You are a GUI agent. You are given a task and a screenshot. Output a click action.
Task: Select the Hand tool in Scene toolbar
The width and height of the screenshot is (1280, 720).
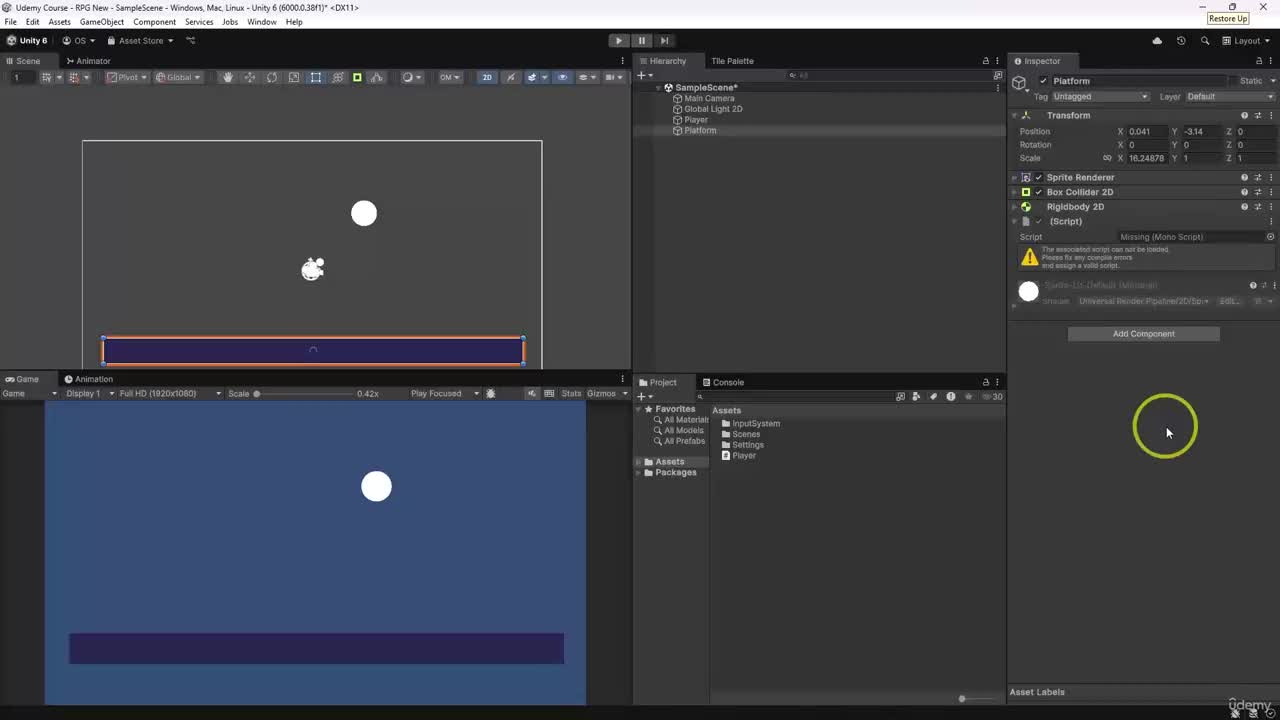[x=227, y=77]
